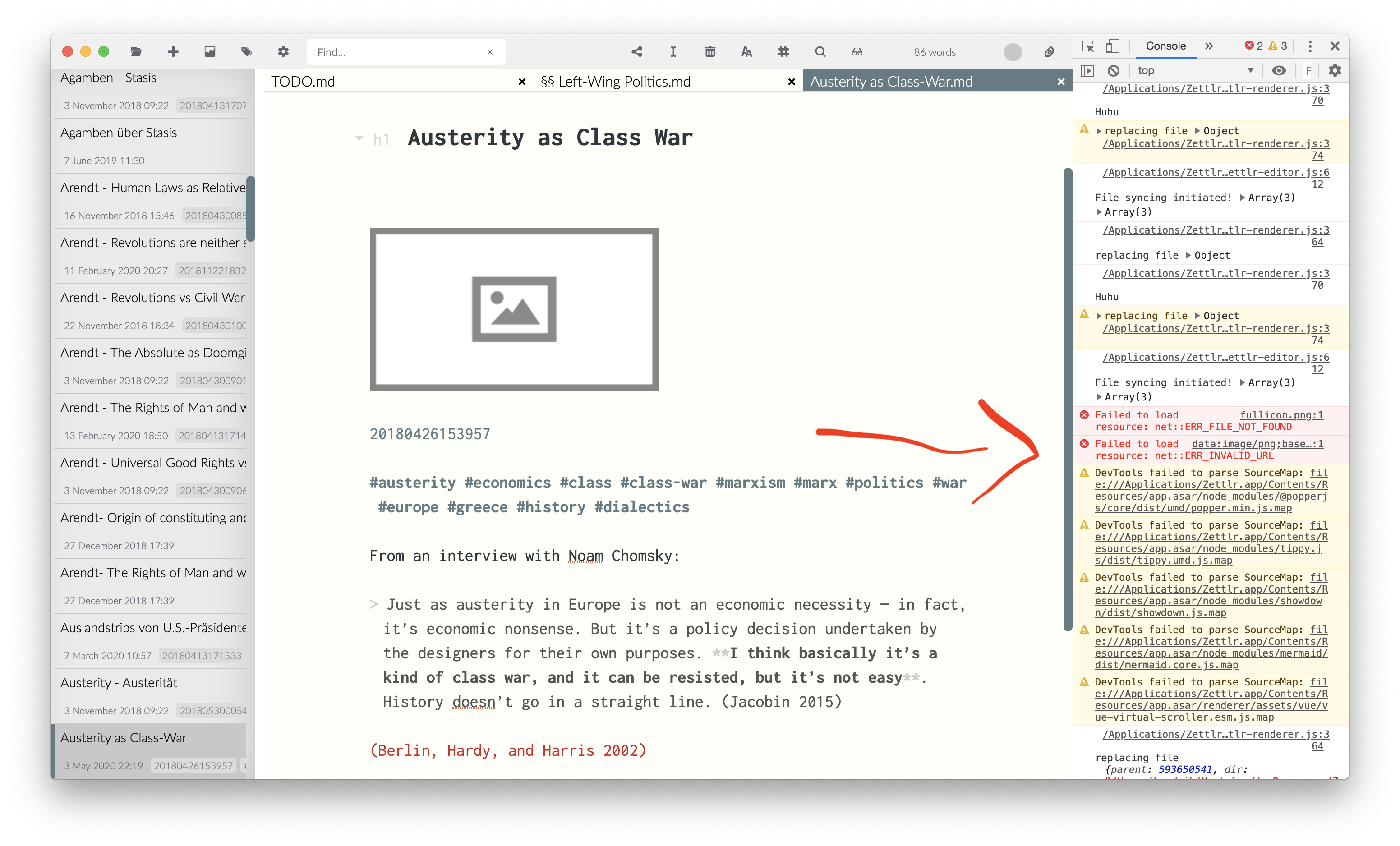Create a new note with the plus icon

point(173,51)
